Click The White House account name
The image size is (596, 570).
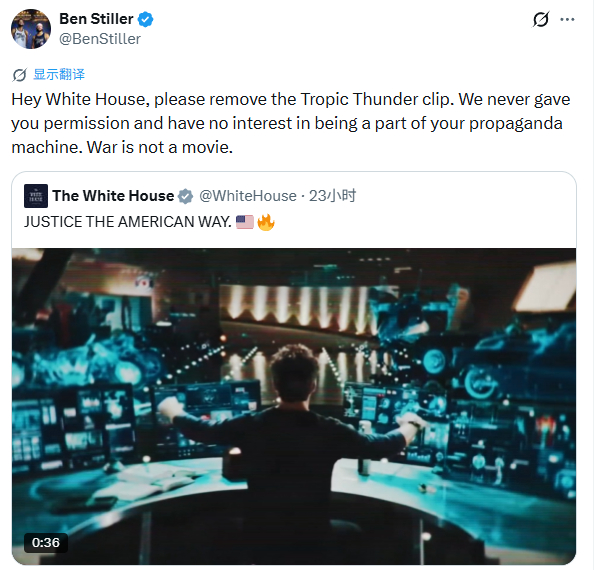click(x=113, y=196)
